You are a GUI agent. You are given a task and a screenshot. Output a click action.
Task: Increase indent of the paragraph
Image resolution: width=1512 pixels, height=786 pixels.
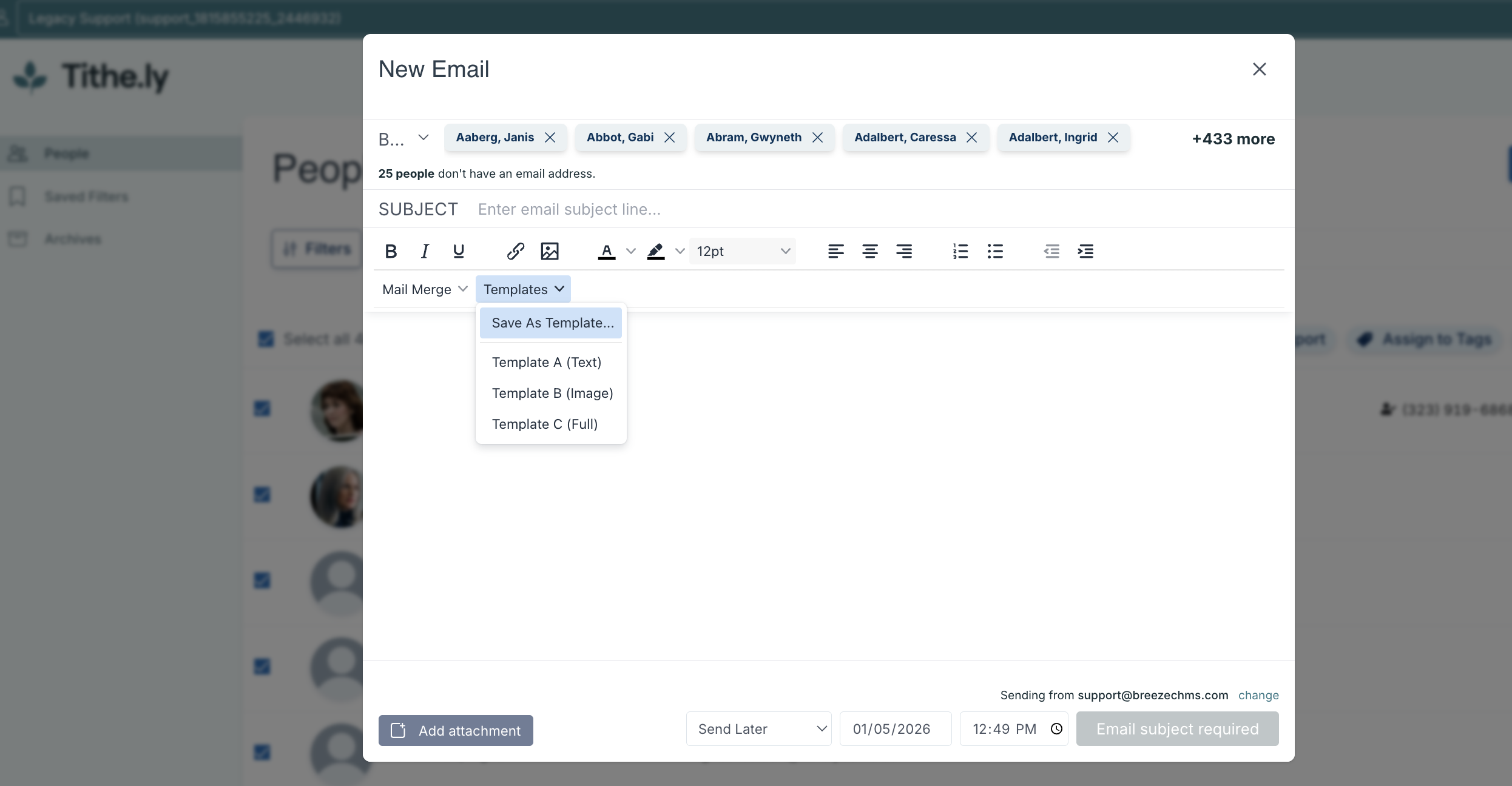pyautogui.click(x=1085, y=251)
